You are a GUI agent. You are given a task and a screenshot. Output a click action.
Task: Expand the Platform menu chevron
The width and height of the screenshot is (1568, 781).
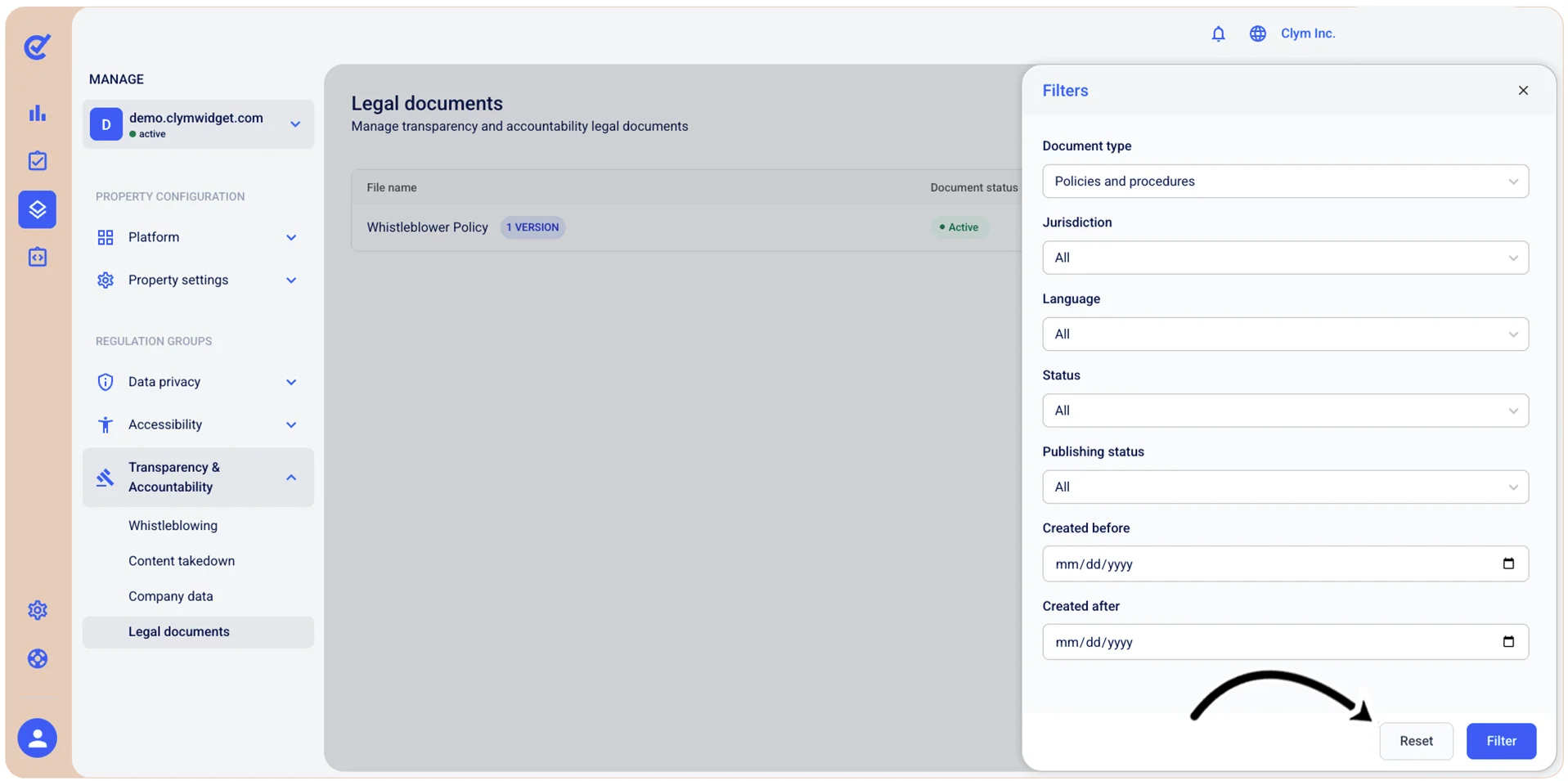click(x=291, y=237)
